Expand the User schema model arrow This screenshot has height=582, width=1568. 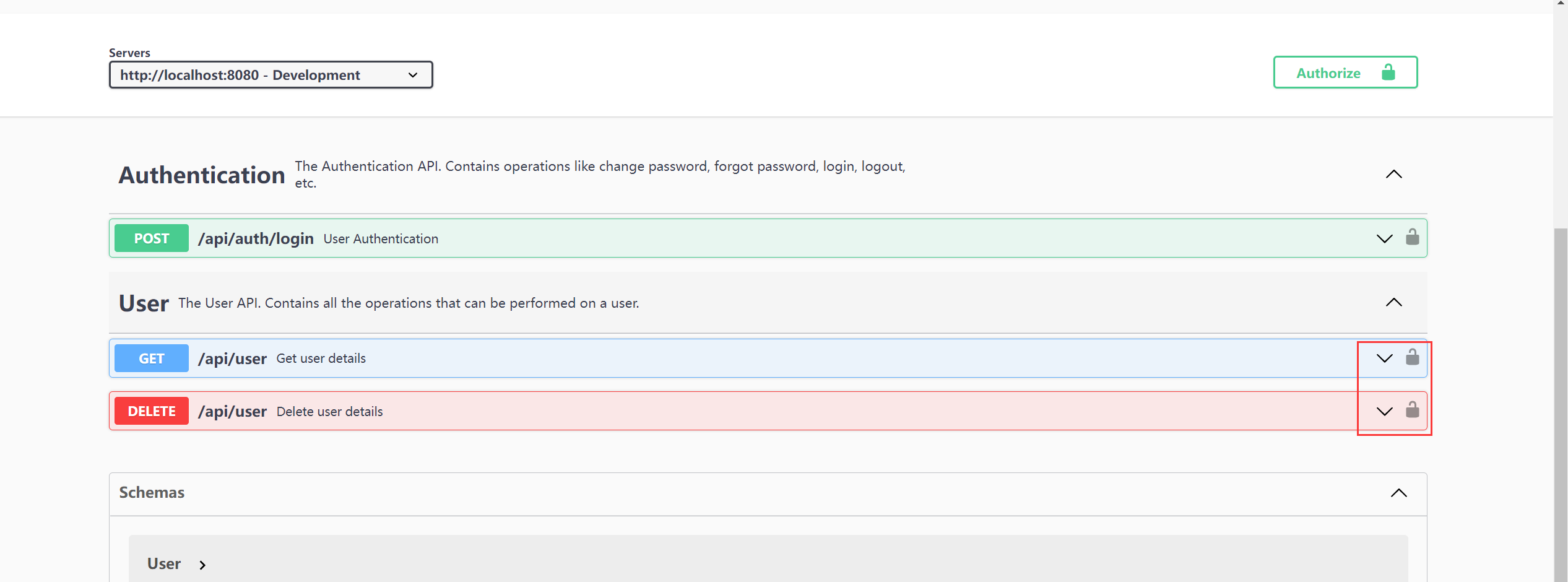click(x=202, y=565)
